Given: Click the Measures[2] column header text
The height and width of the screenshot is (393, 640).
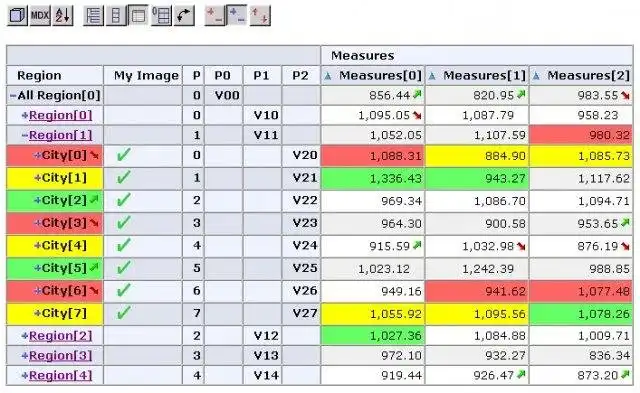Looking at the screenshot, I should (x=589, y=75).
